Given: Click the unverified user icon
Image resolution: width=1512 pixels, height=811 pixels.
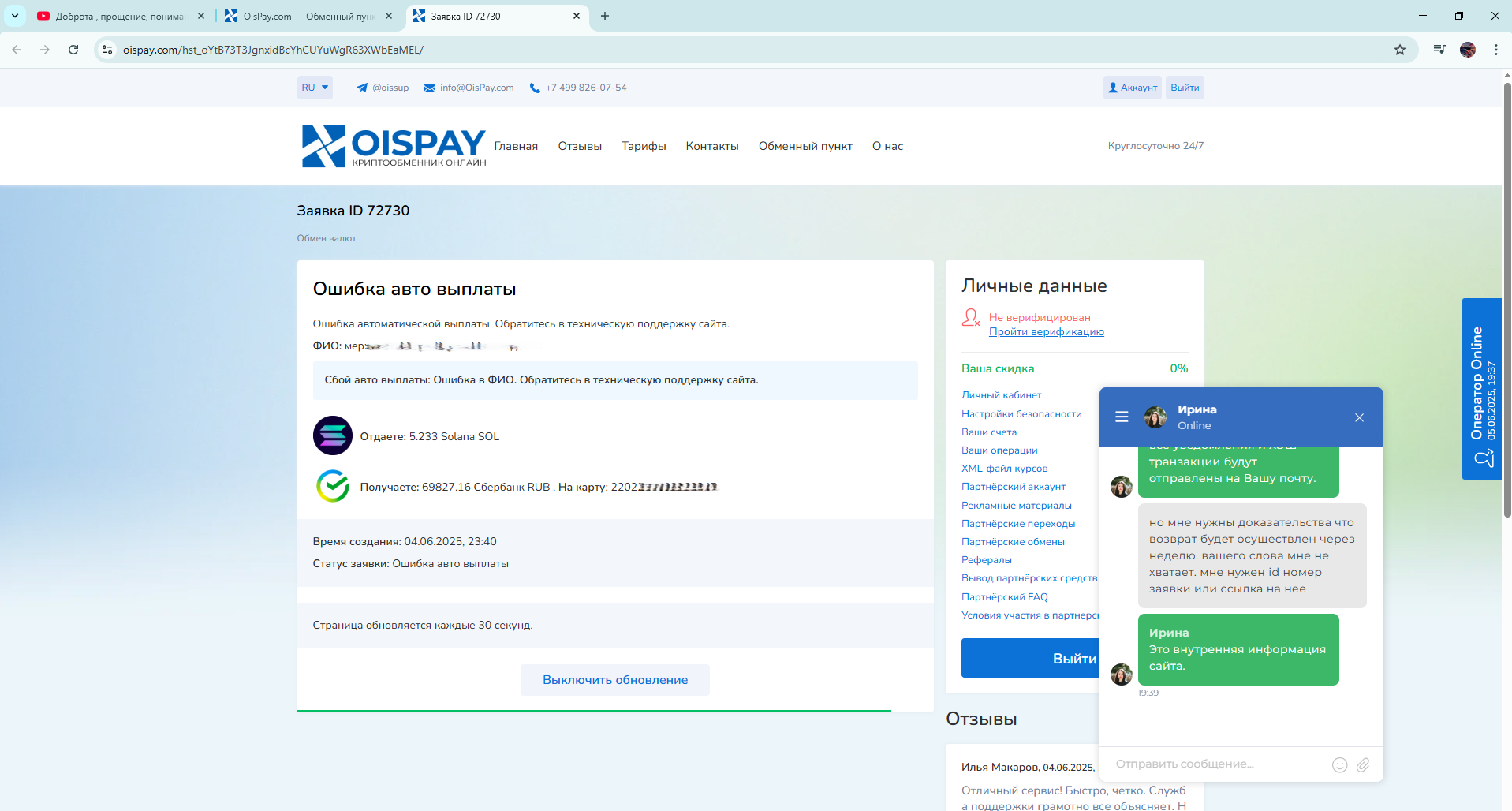Looking at the screenshot, I should point(971,318).
